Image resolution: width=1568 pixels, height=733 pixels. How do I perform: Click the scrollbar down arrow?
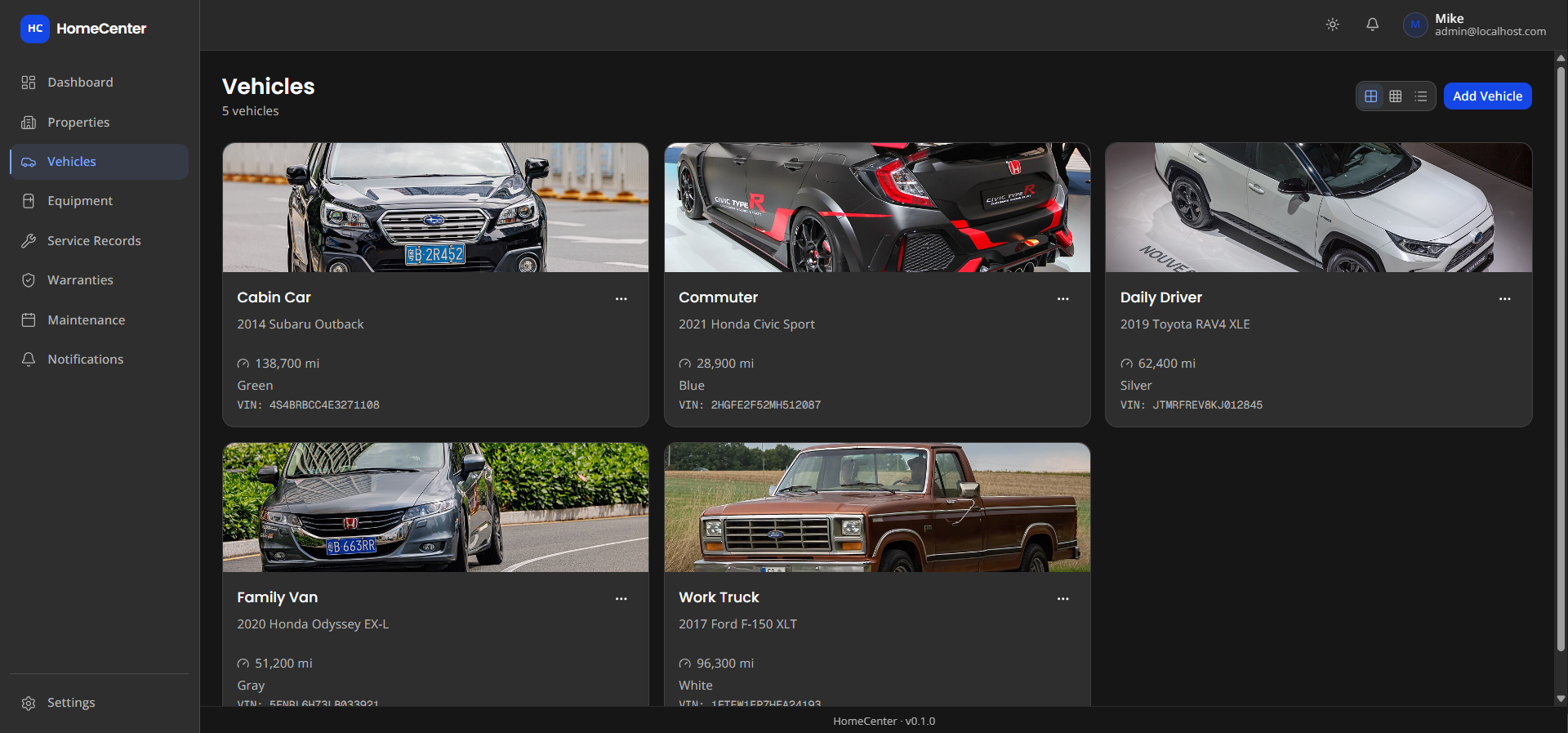tap(1561, 699)
